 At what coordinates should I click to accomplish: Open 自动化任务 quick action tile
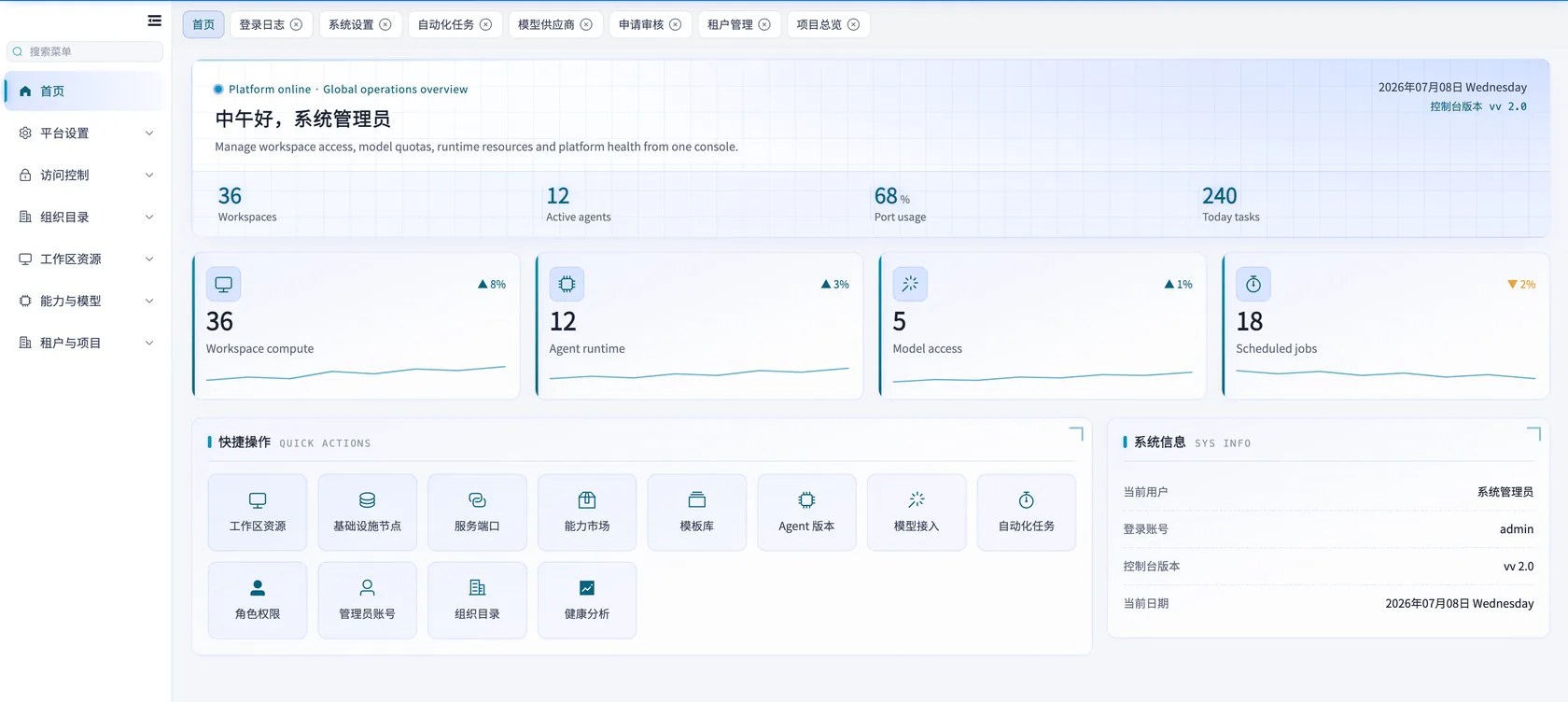[x=1027, y=512]
